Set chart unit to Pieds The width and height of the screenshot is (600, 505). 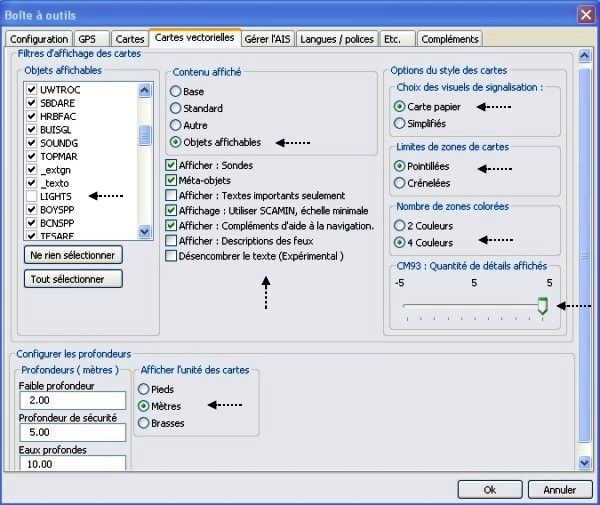click(144, 388)
